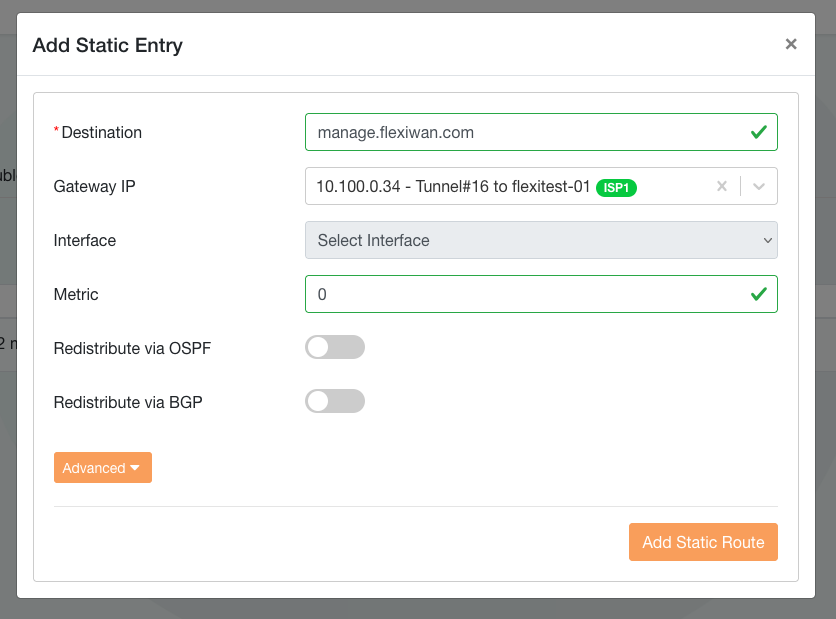This screenshot has width=836, height=619.
Task: Click the ISP1 badge in Gateway IP
Action: 616,188
